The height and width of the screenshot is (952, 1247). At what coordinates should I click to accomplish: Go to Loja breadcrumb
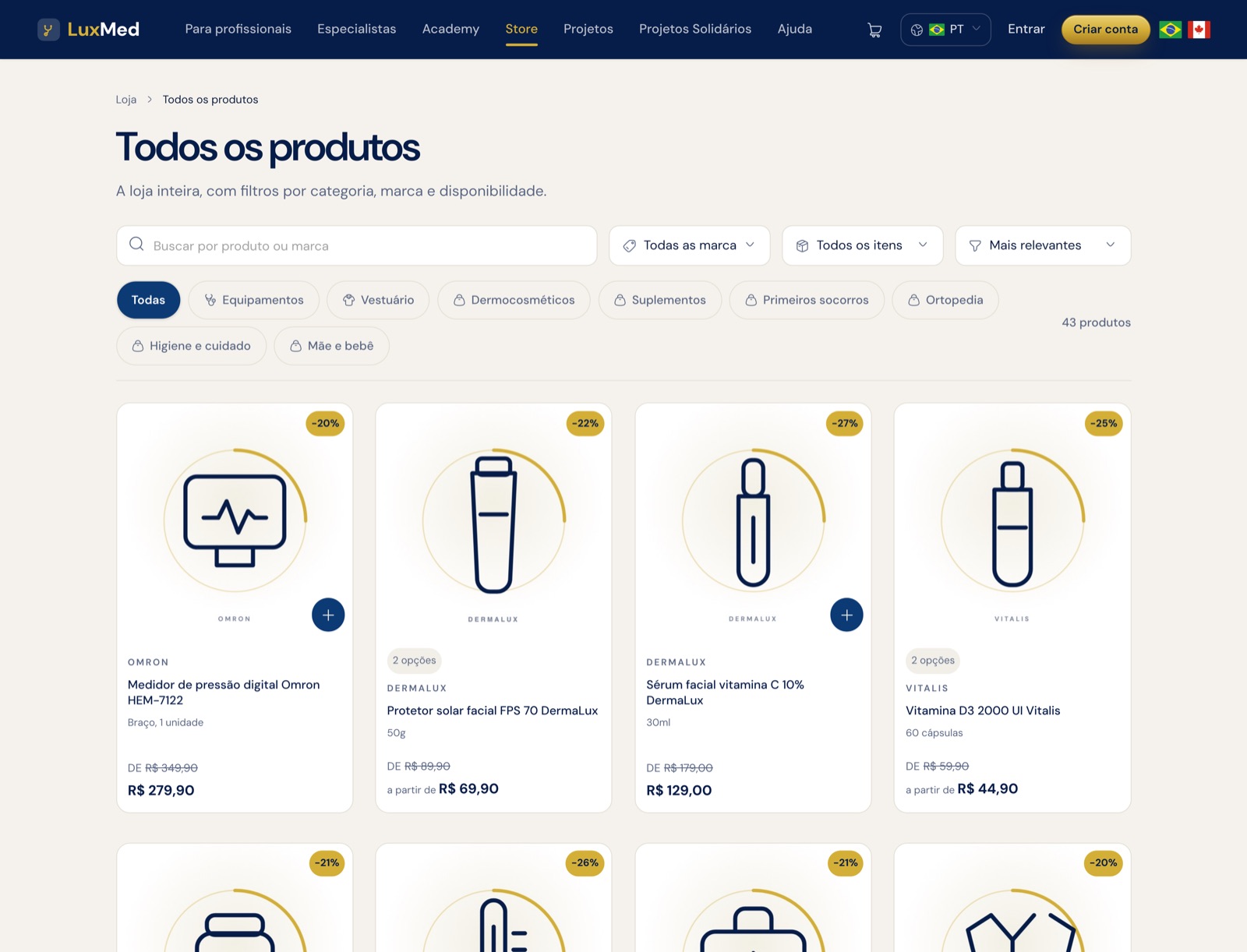tap(126, 100)
